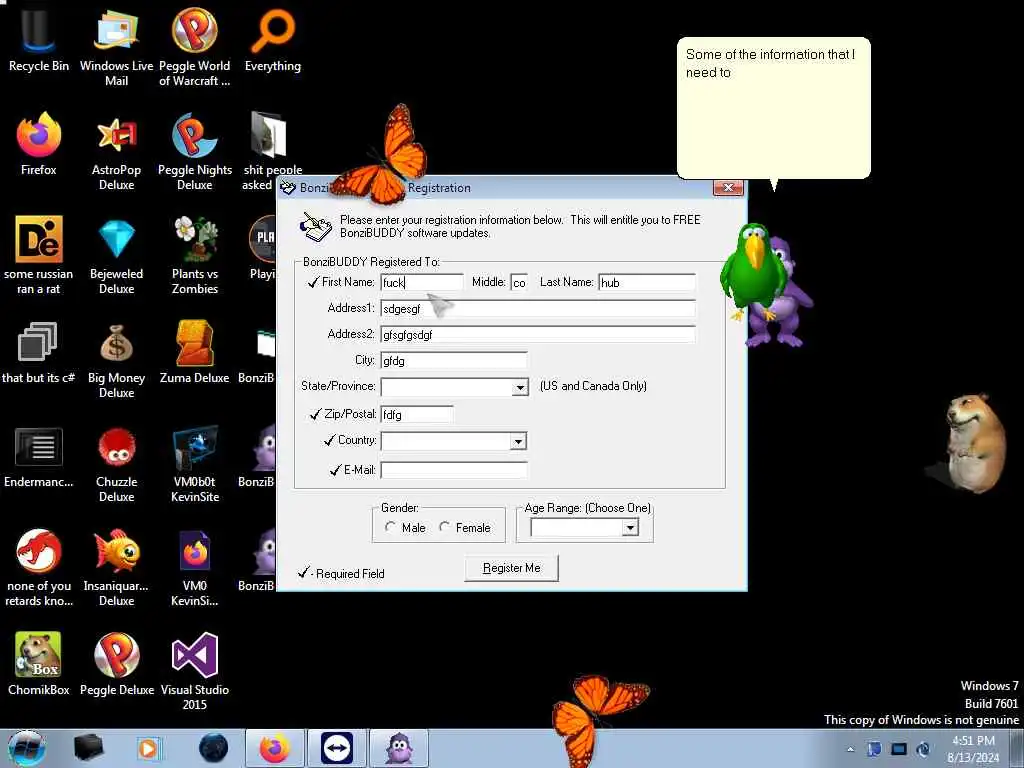1024x768 pixels.
Task: Click Register Me button
Action: coord(511,568)
